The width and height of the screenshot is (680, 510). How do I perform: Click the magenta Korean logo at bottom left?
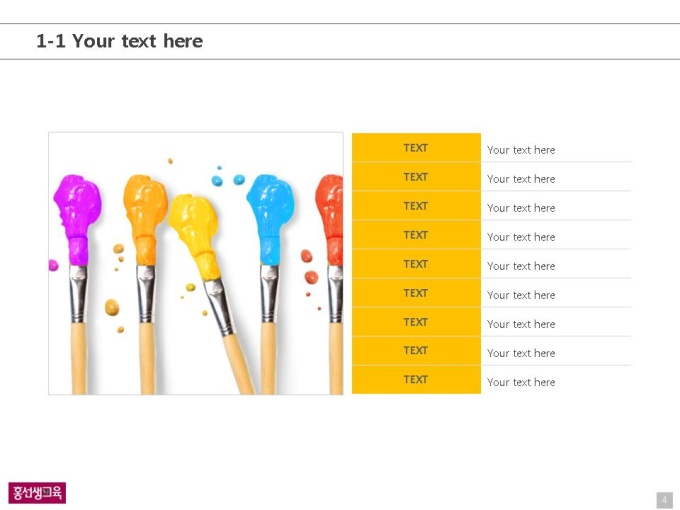pyautogui.click(x=37, y=493)
